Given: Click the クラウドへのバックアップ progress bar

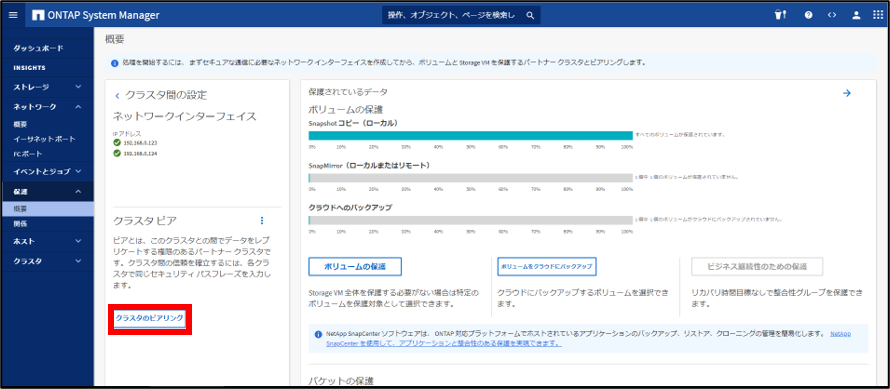Looking at the screenshot, I should (471, 220).
